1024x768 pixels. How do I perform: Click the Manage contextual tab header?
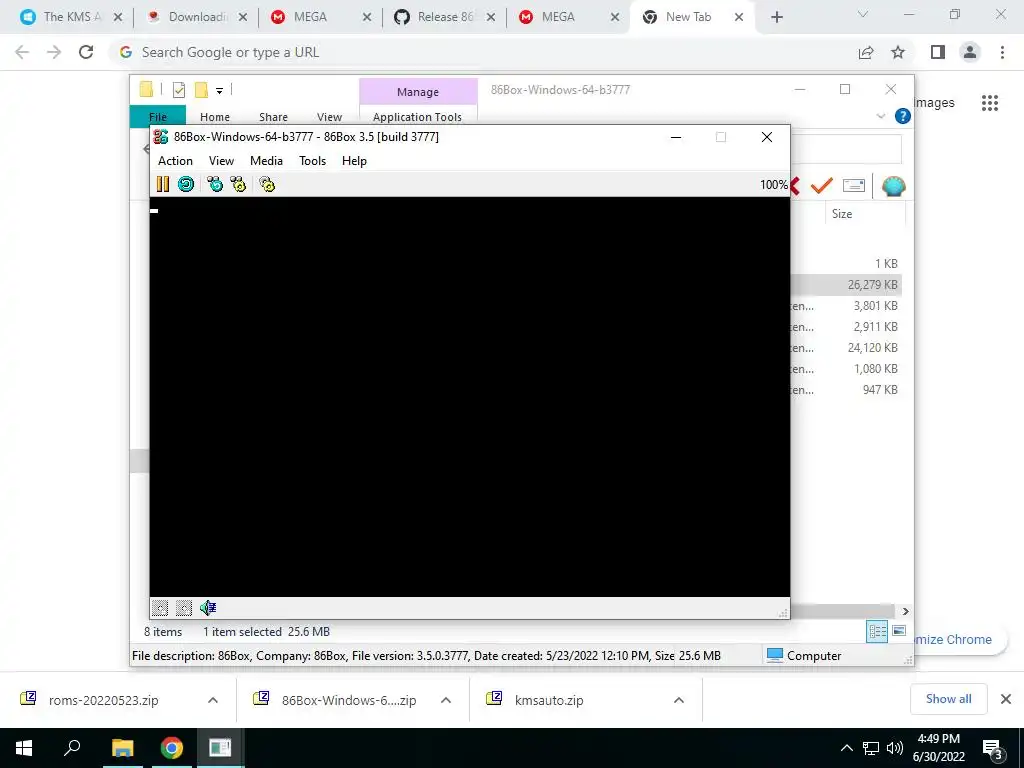point(418,92)
